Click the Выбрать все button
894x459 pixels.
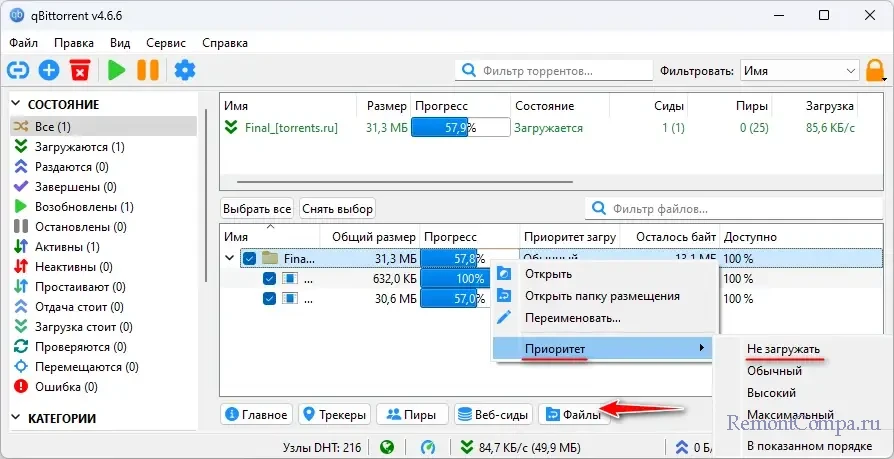tap(257, 209)
